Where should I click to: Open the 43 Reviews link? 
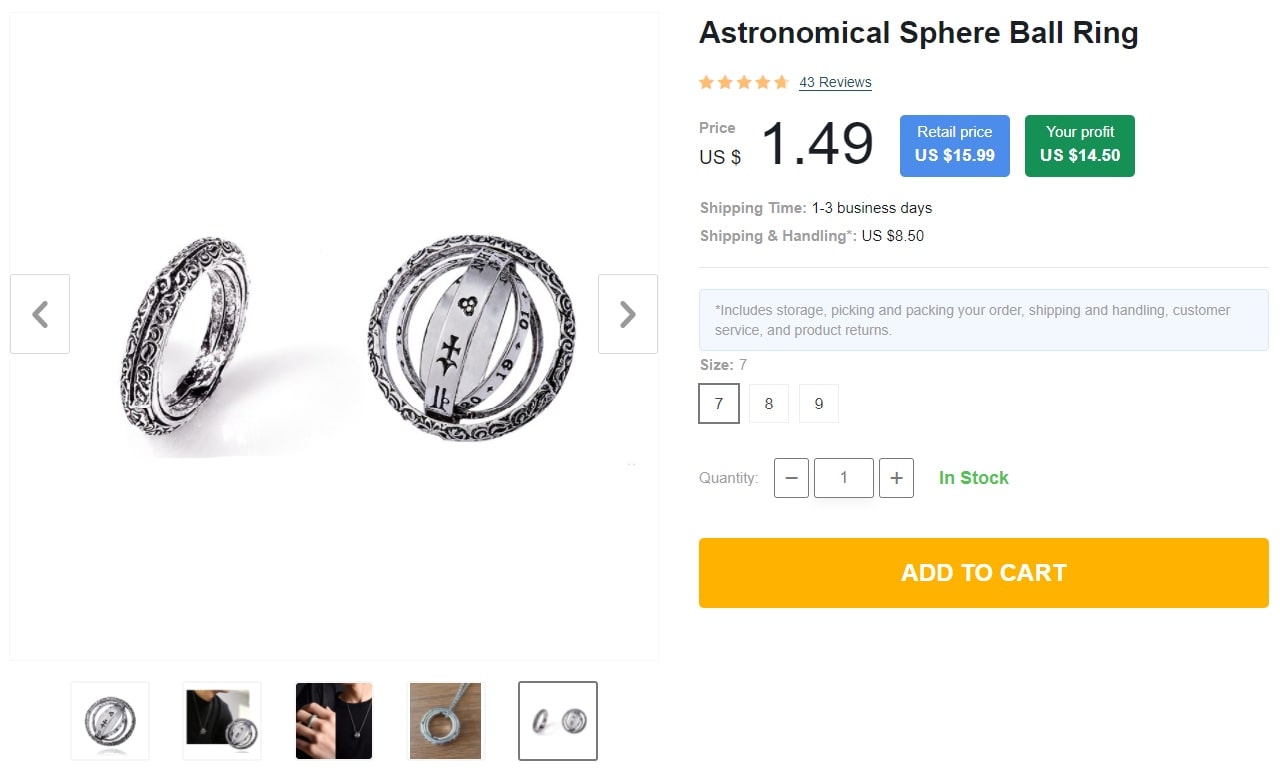[x=834, y=82]
